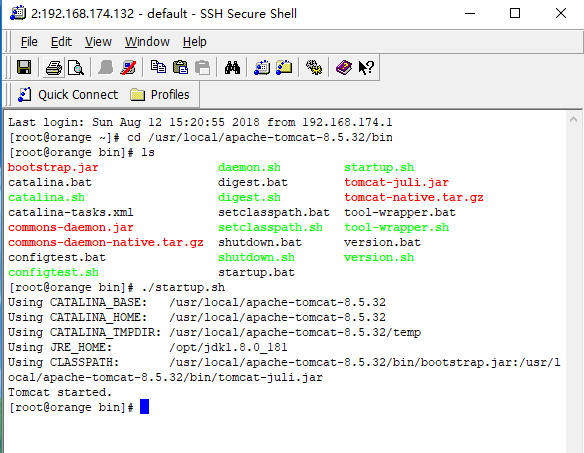Open the Help book icon
This screenshot has width=584, height=453.
pyautogui.click(x=343, y=67)
